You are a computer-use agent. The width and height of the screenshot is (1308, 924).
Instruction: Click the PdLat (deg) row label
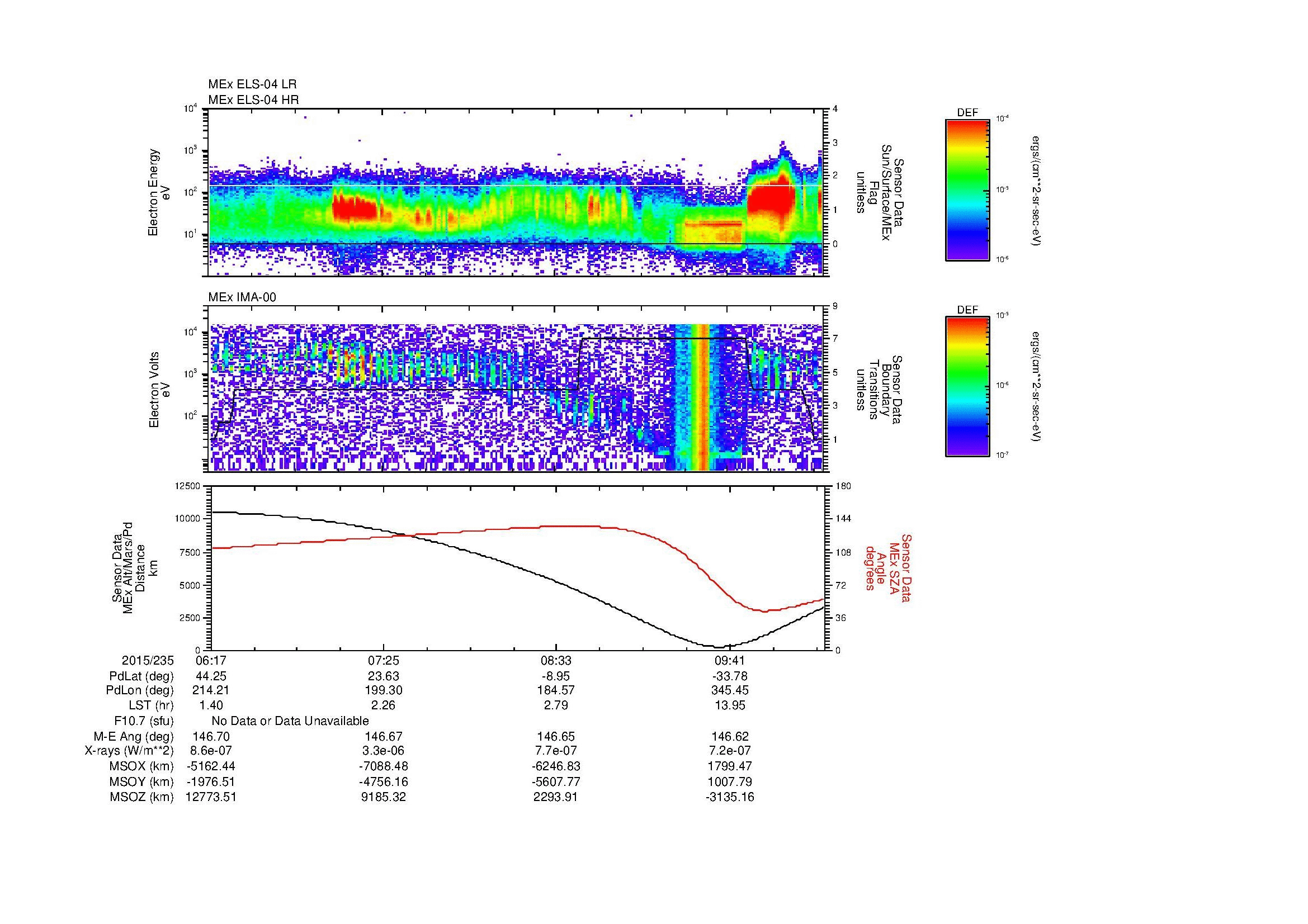point(141,676)
